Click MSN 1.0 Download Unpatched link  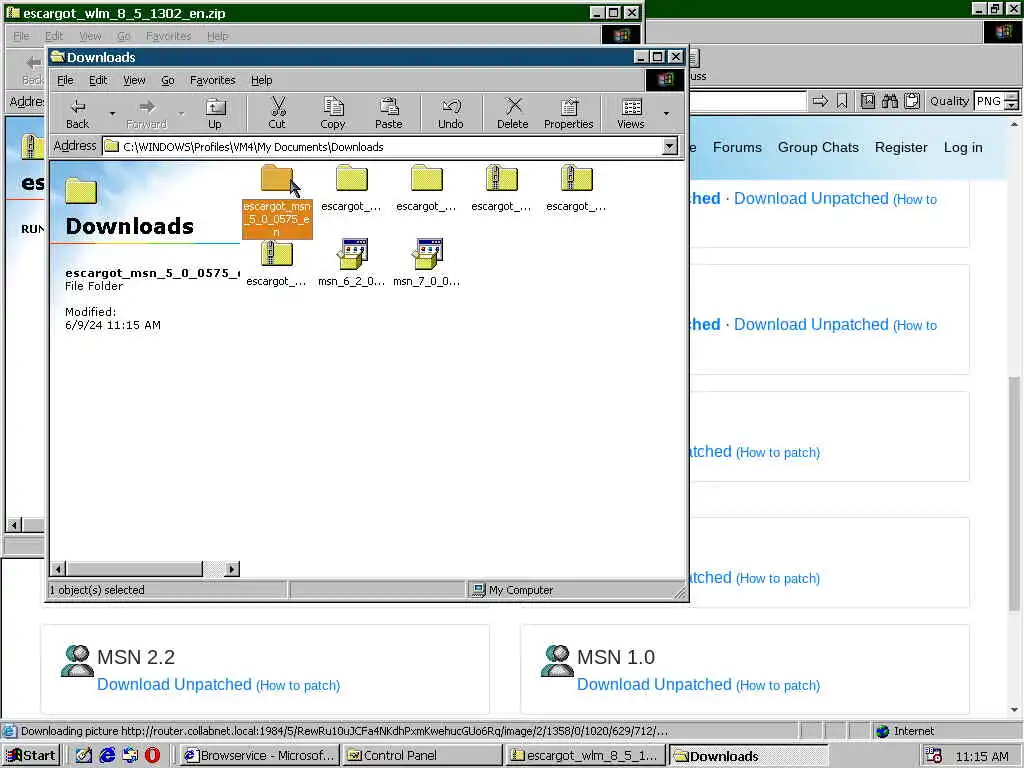654,684
